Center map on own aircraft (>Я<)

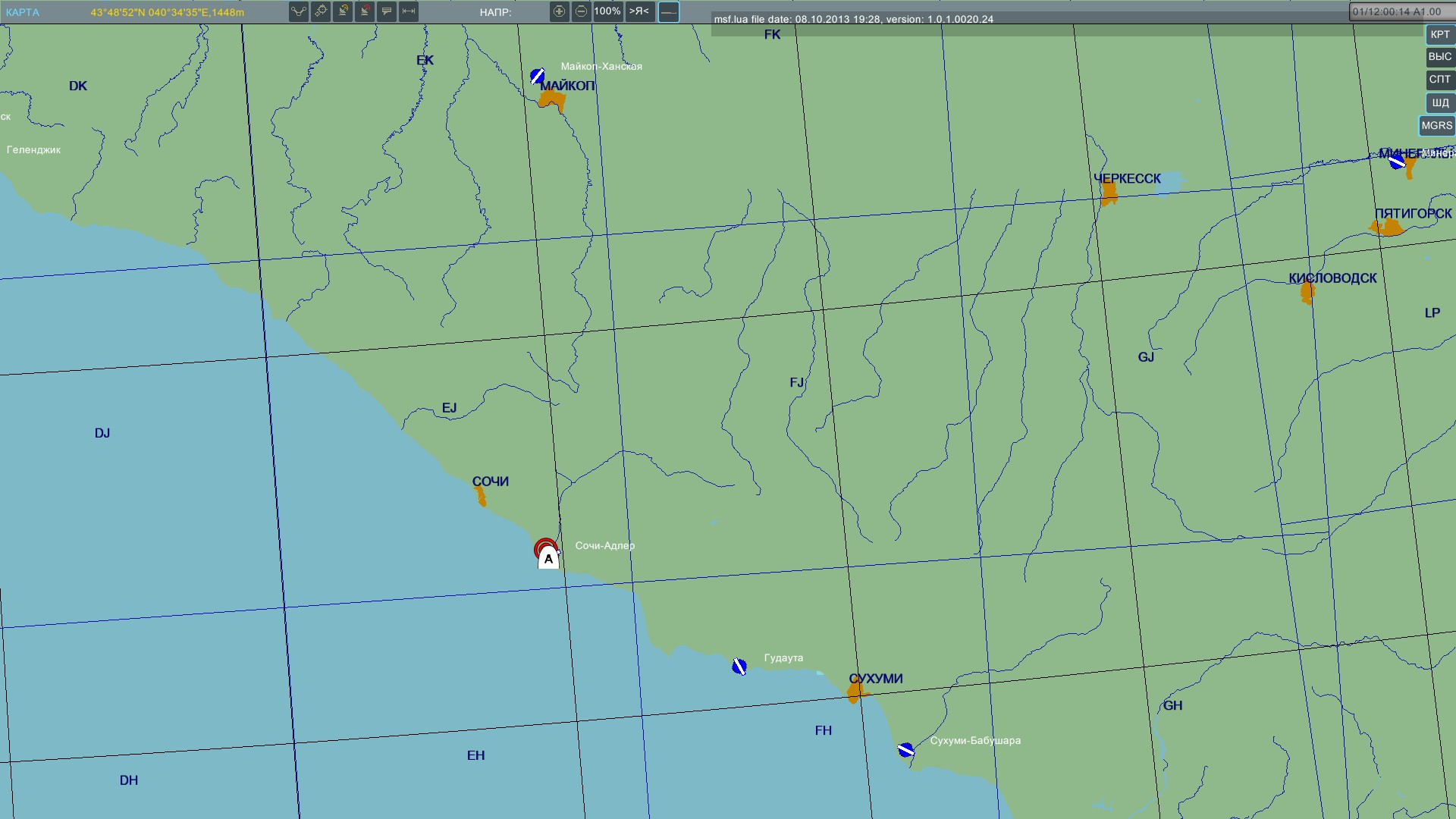point(639,11)
